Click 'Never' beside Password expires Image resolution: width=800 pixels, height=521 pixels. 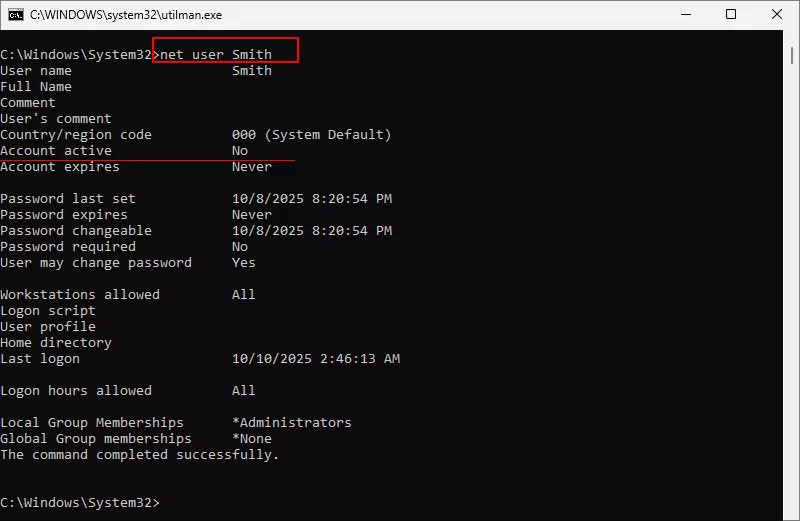click(x=252, y=215)
